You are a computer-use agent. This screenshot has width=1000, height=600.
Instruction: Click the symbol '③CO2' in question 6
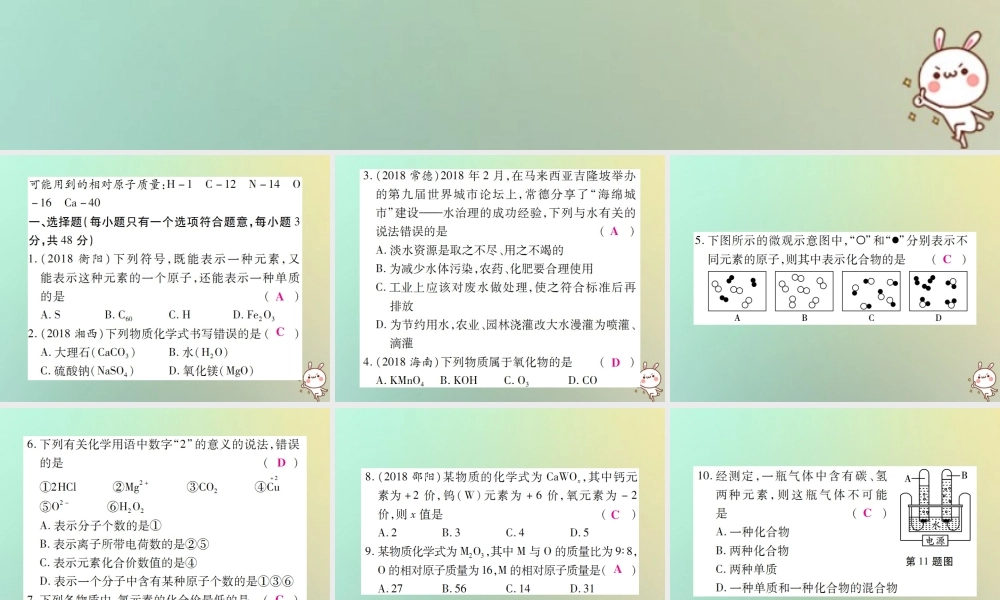click(202, 488)
